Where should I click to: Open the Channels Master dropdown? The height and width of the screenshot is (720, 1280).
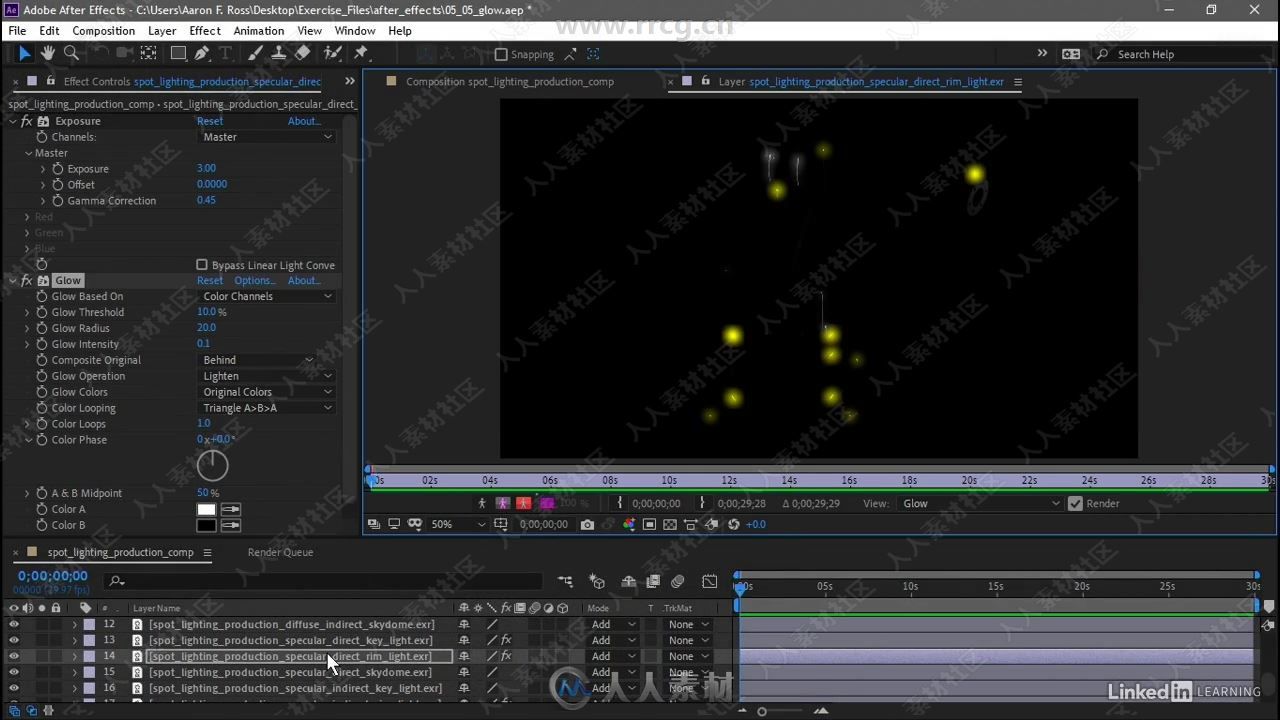pyautogui.click(x=266, y=137)
